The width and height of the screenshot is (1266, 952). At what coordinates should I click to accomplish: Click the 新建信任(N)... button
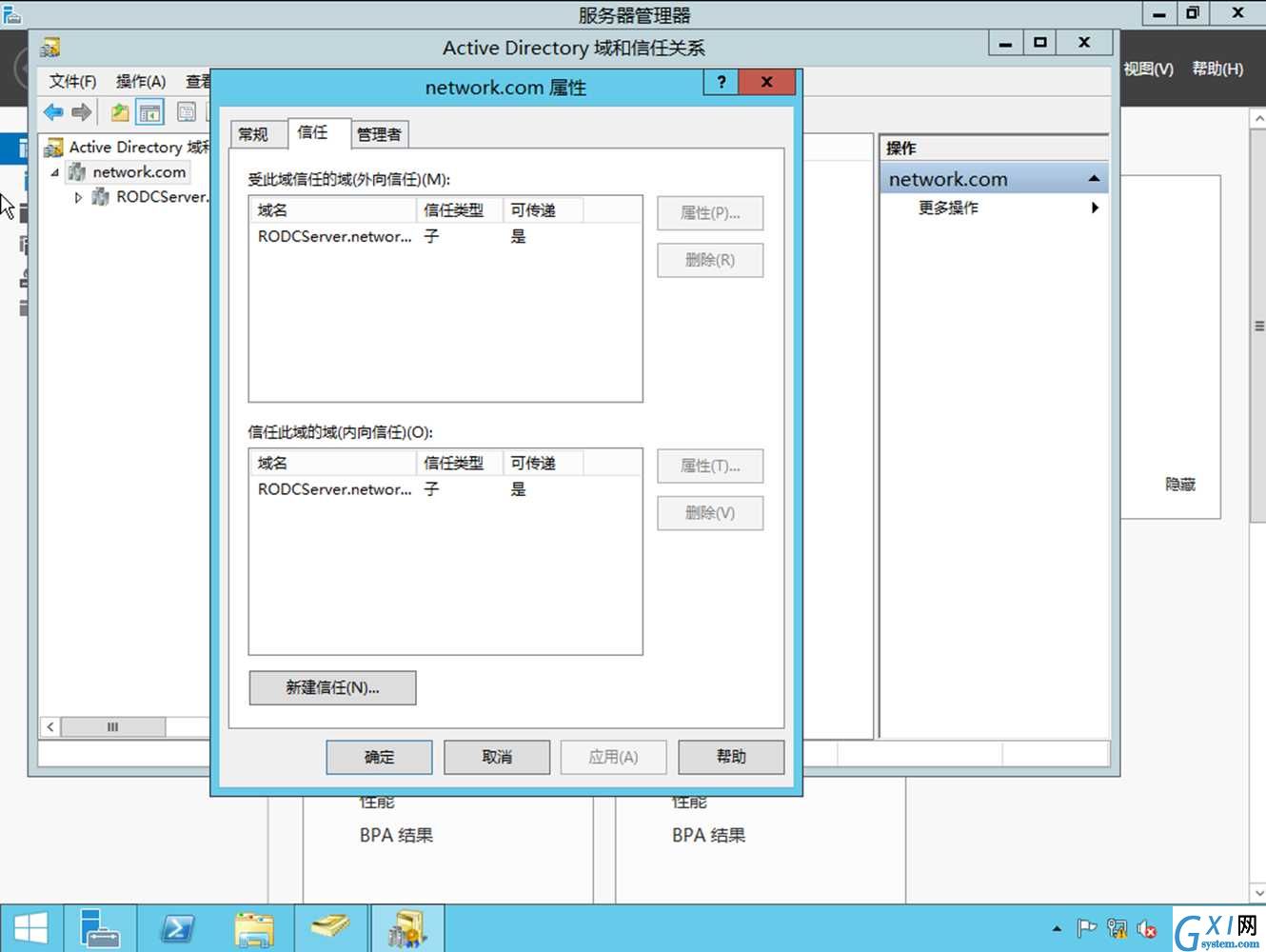click(332, 687)
